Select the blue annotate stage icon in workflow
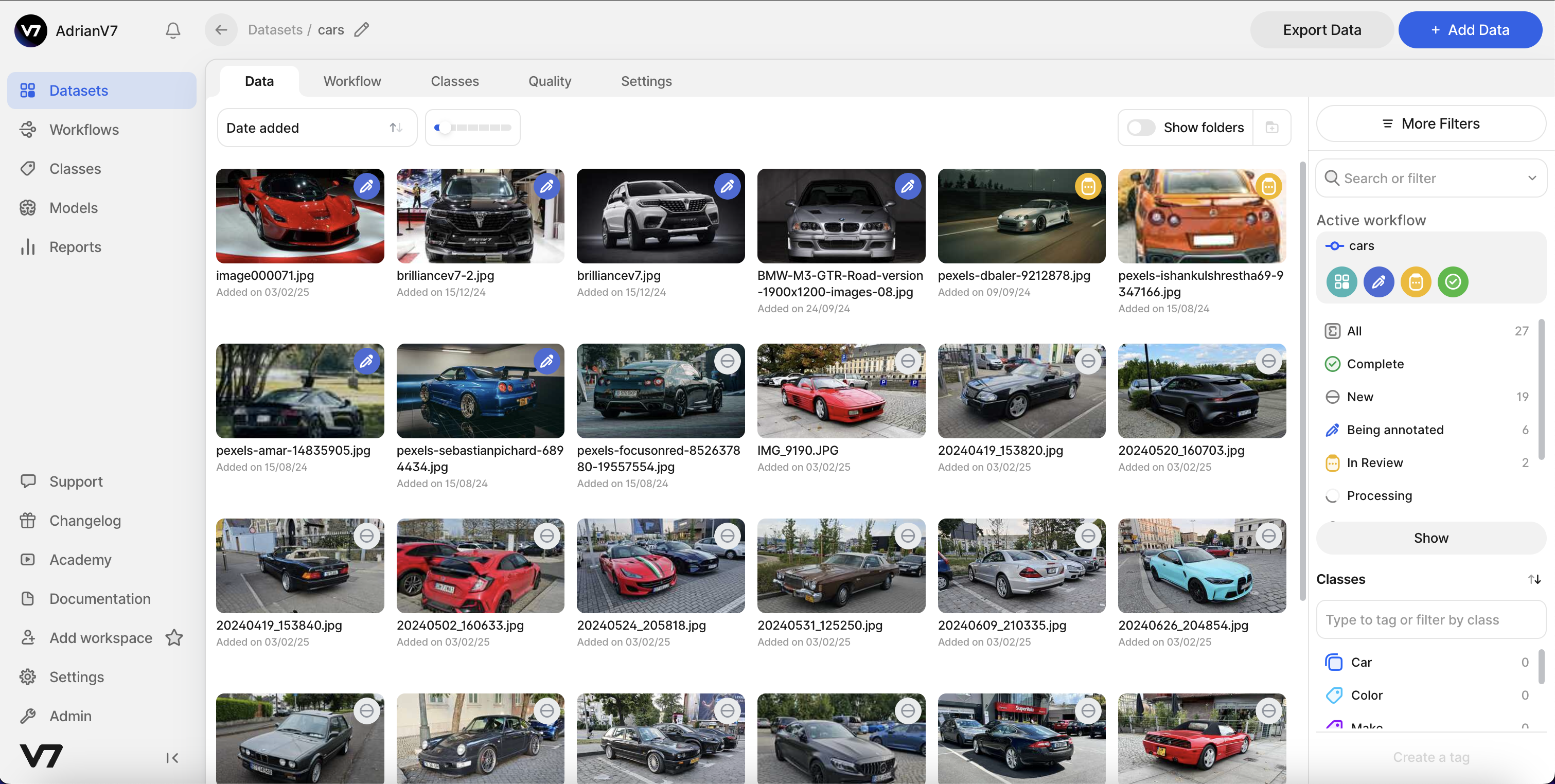This screenshot has width=1555, height=784. click(1379, 281)
